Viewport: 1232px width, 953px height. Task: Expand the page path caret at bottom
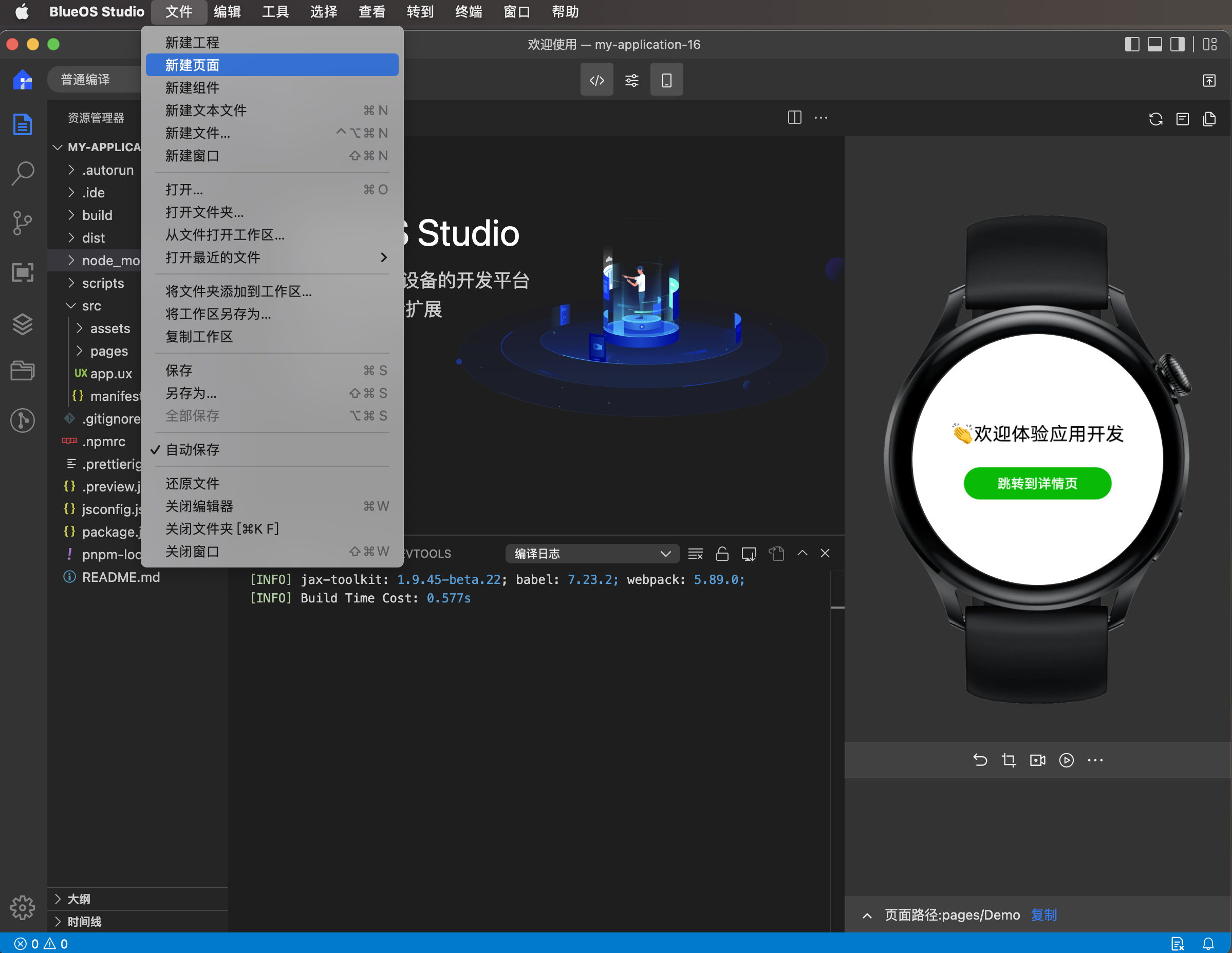867,915
